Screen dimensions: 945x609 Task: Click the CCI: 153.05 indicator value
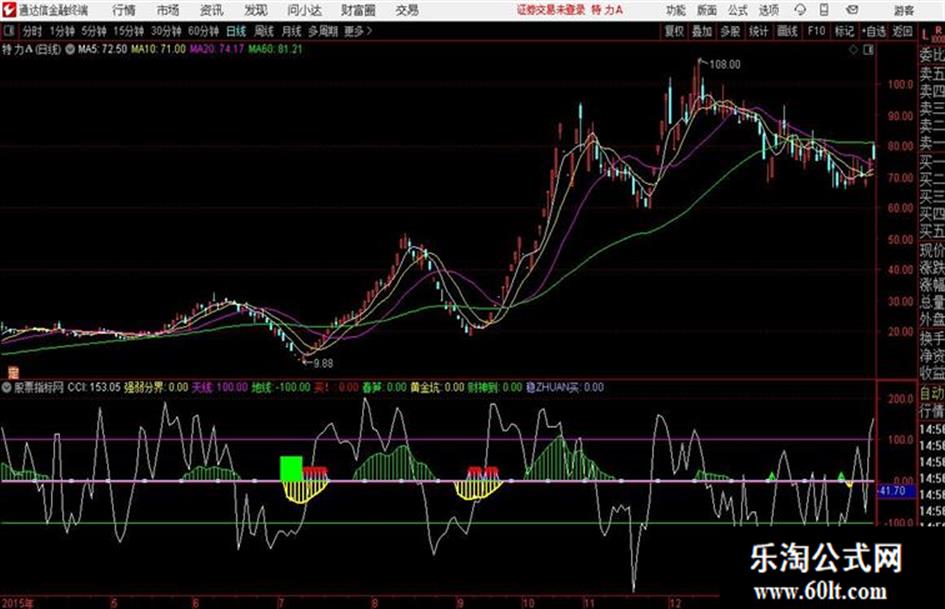tap(93, 388)
